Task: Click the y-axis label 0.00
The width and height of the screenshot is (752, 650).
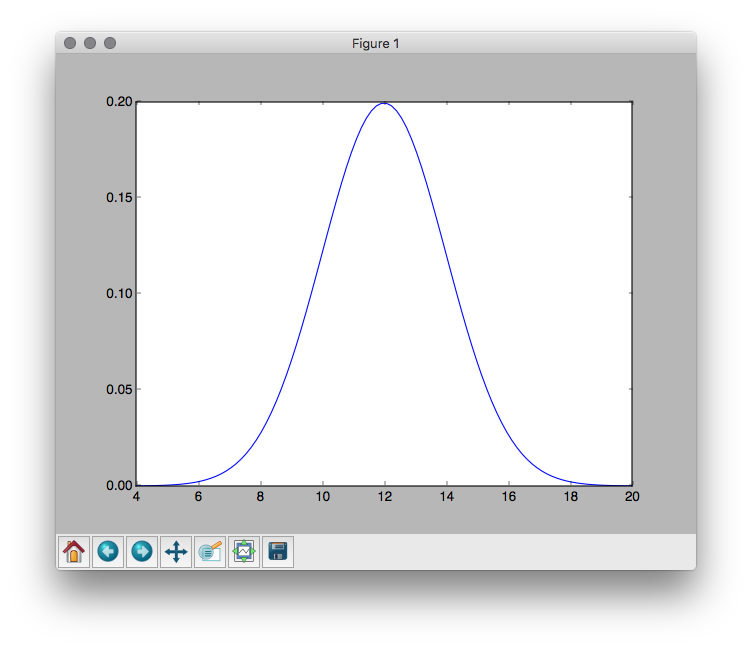Action: tap(119, 485)
